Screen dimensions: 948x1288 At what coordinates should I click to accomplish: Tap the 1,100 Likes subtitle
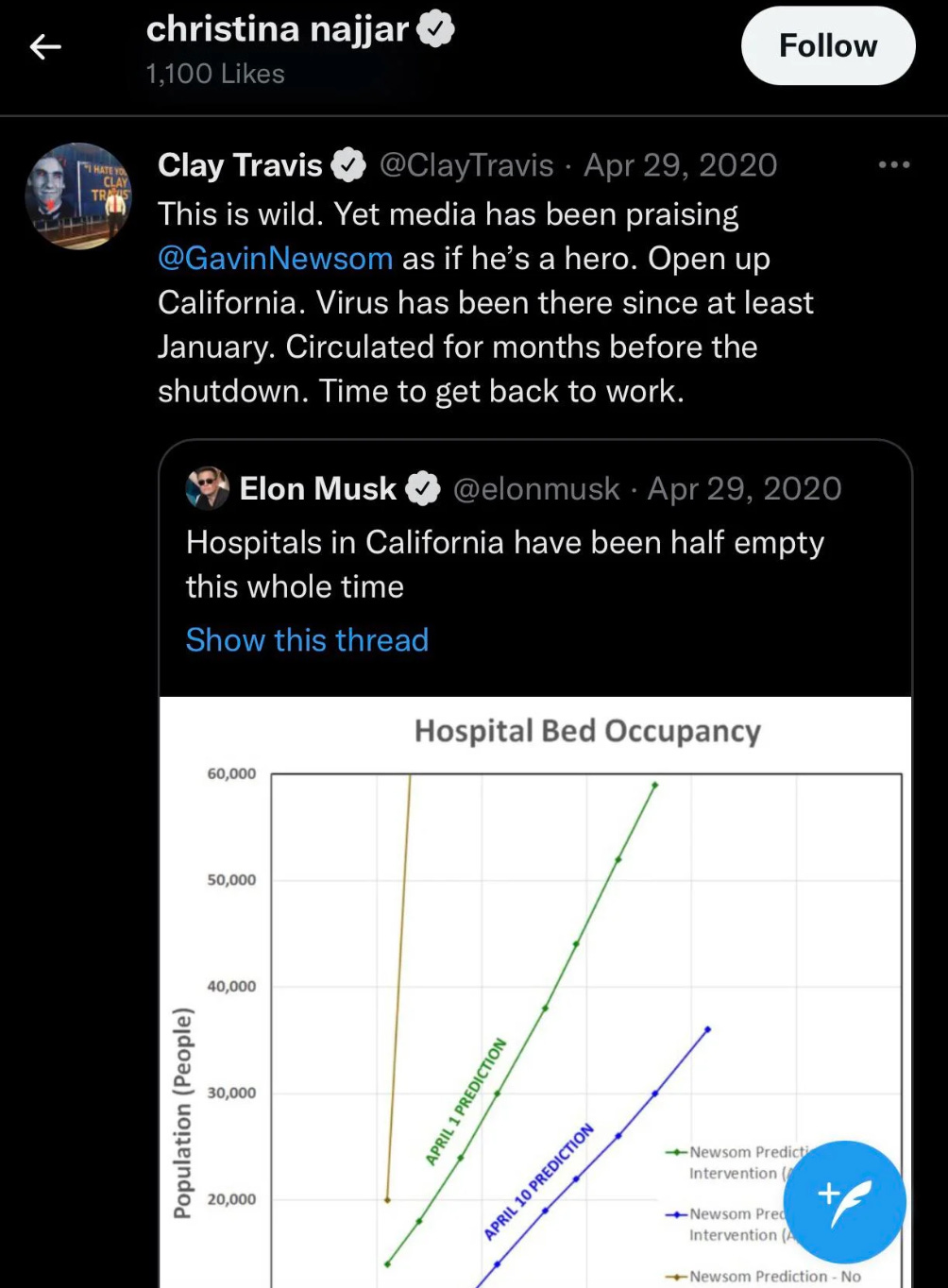pos(215,74)
